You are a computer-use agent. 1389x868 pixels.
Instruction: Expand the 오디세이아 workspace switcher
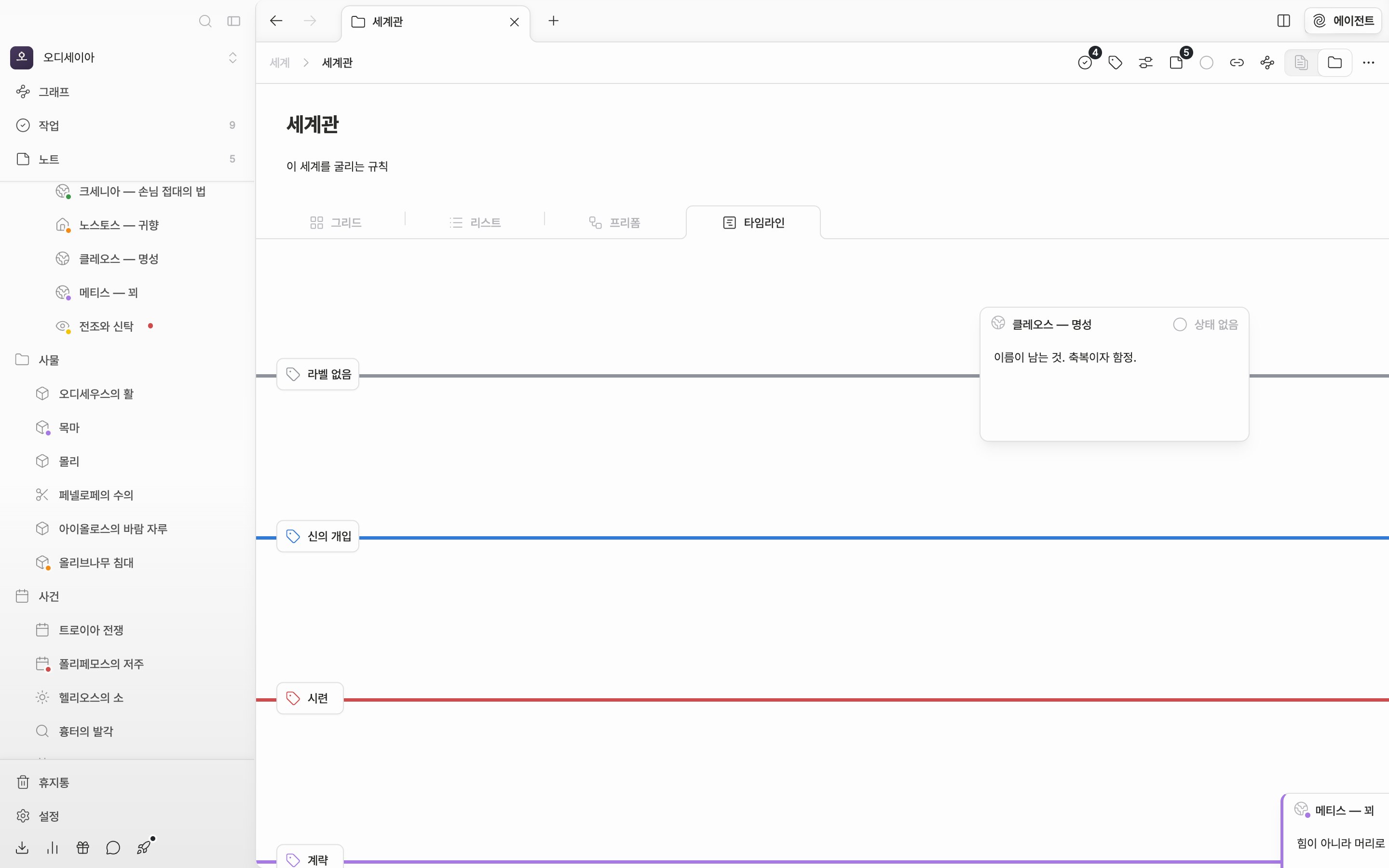tap(232, 57)
